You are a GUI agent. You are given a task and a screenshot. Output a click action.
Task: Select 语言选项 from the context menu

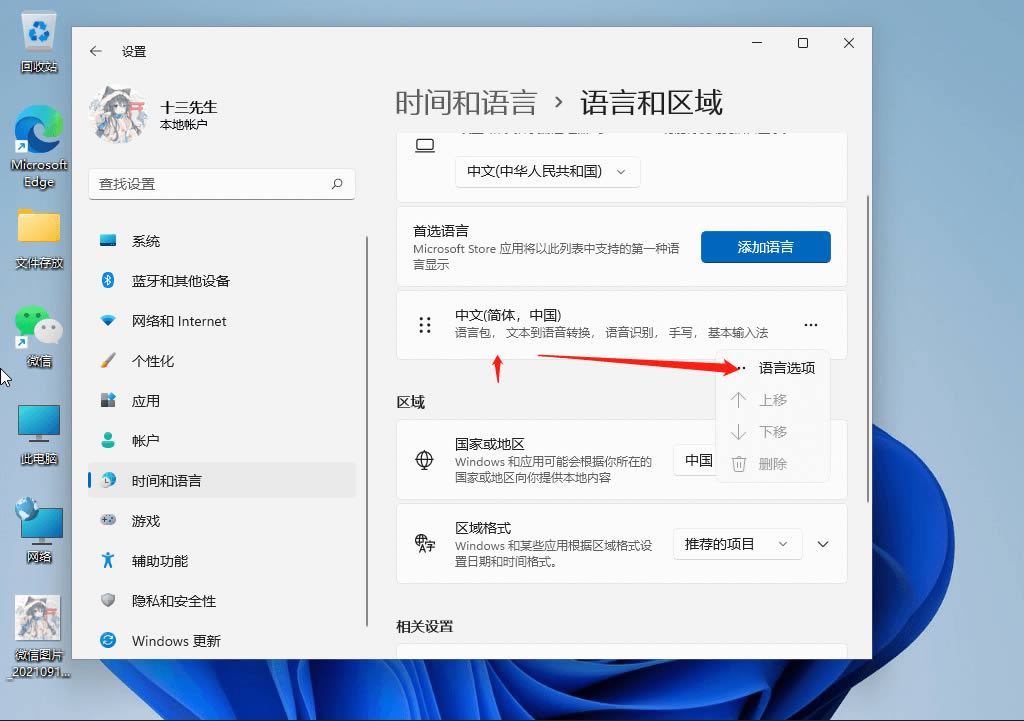tap(786, 367)
